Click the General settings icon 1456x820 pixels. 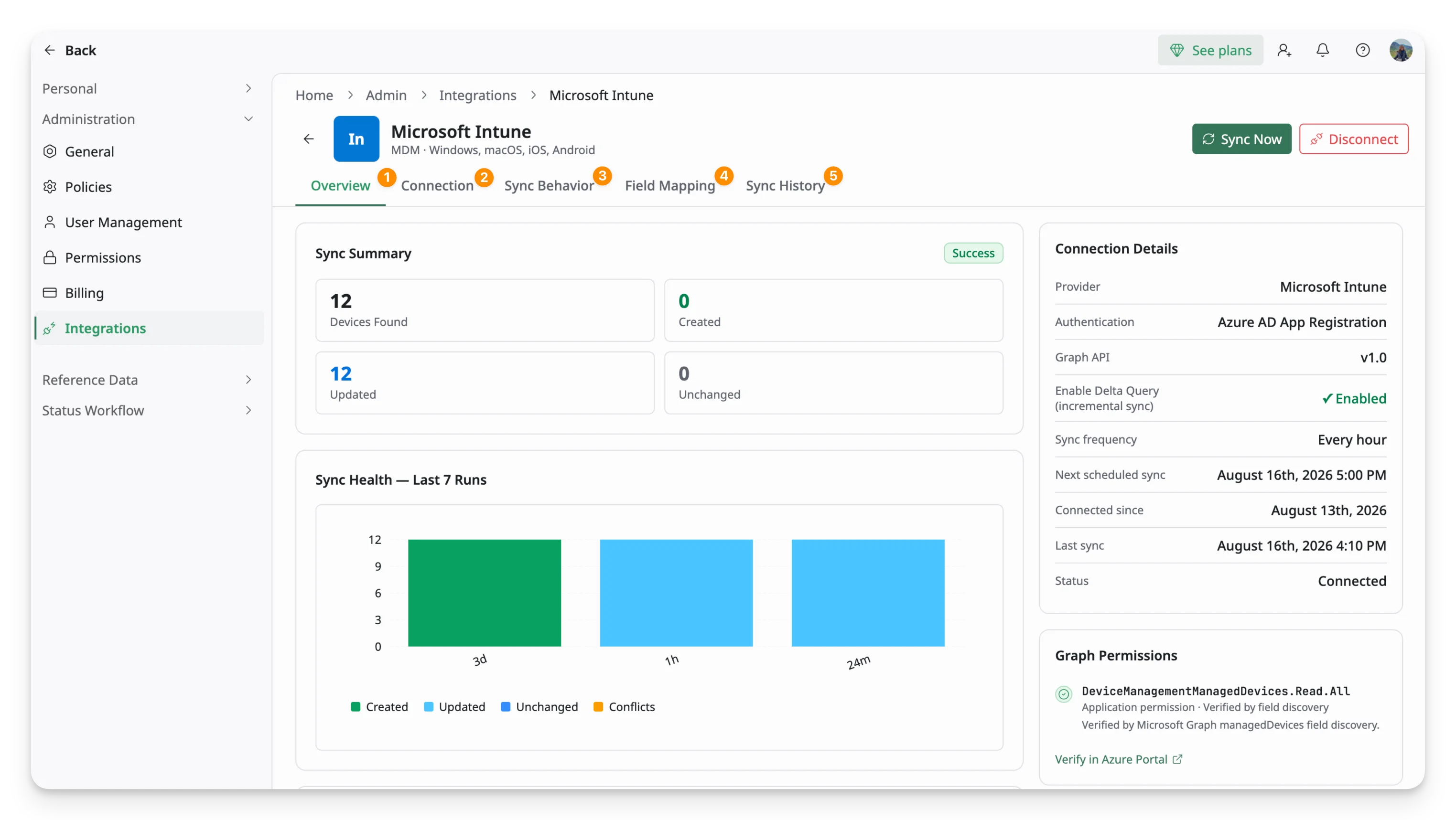point(50,151)
